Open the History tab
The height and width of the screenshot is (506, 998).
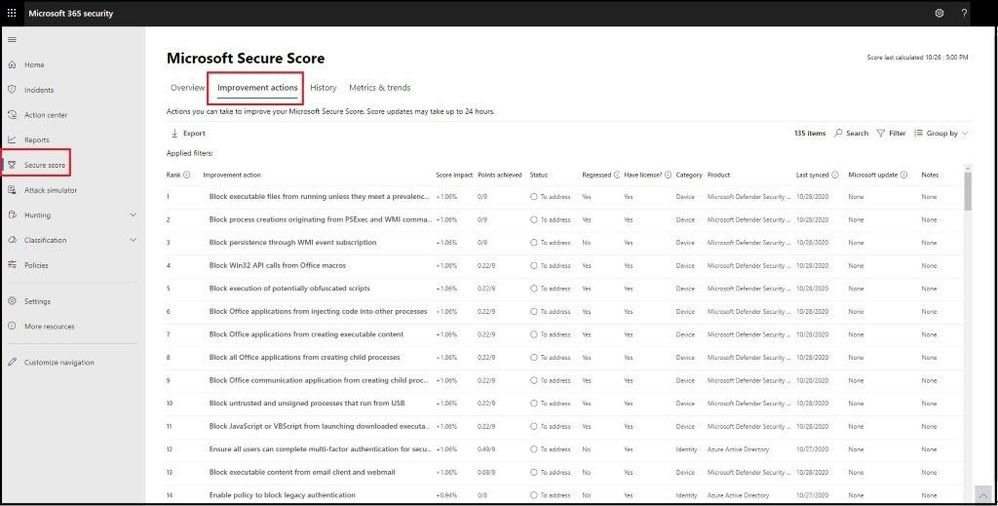pos(323,88)
